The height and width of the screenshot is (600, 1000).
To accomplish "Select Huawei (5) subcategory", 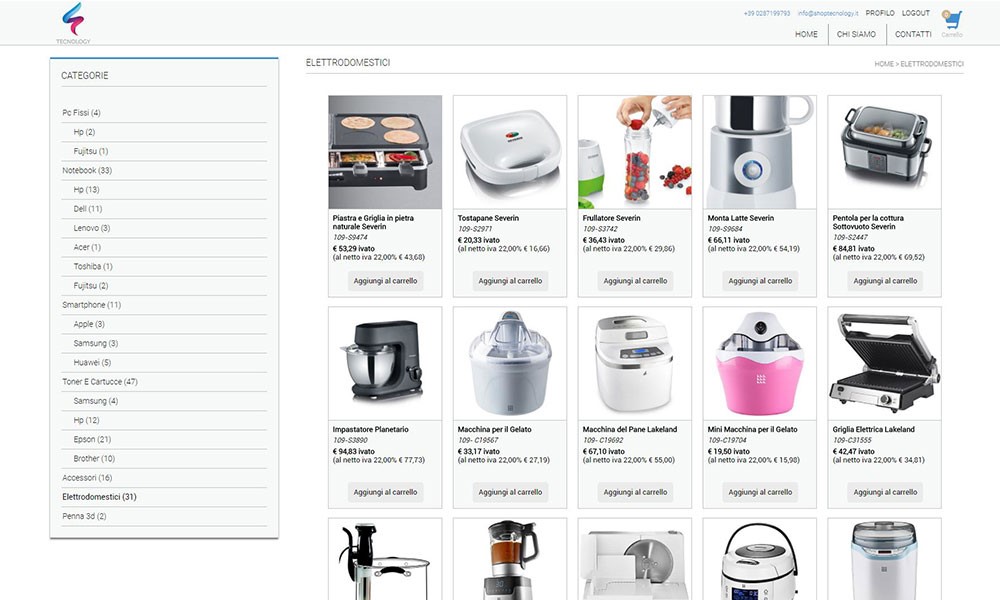I will click(92, 362).
